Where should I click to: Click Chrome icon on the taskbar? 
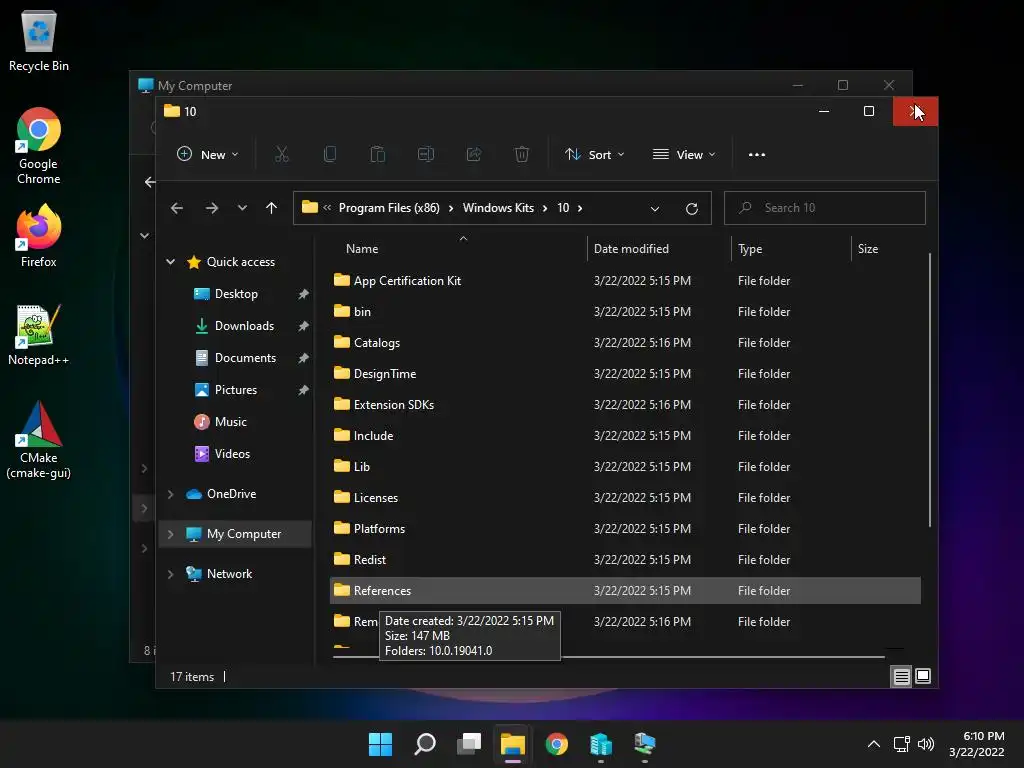[556, 744]
